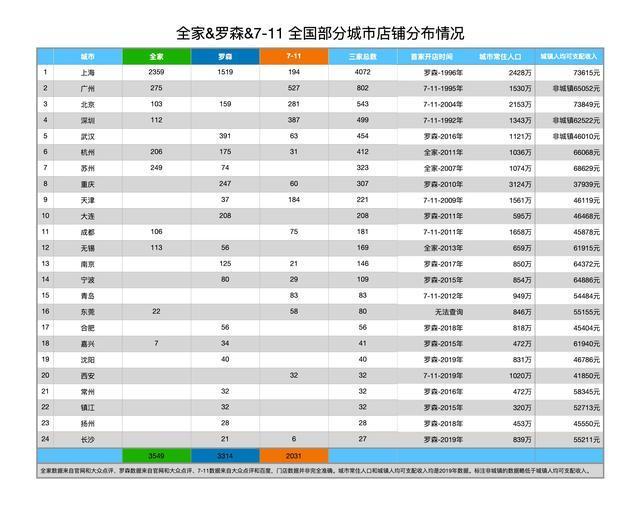Select the total 4072 cell

tap(362, 72)
